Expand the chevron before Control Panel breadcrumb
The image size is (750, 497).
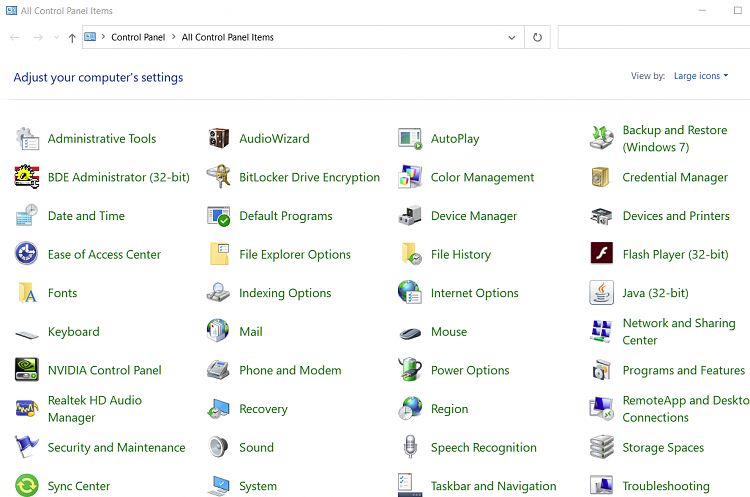click(x=103, y=37)
